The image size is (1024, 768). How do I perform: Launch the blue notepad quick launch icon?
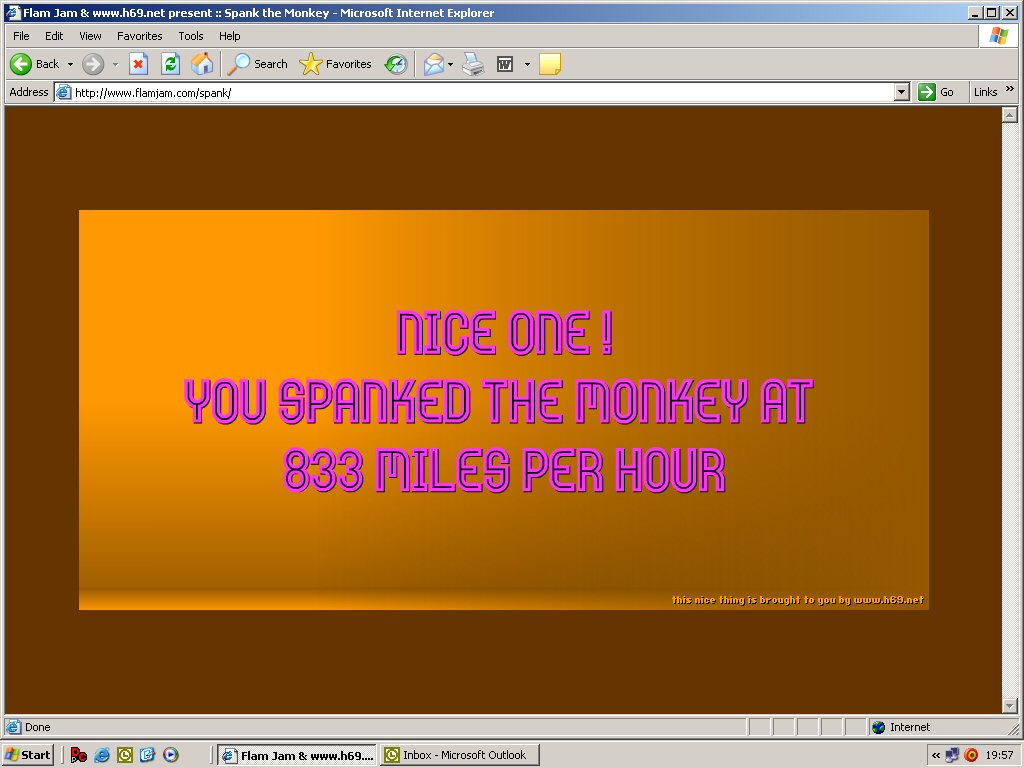click(148, 755)
